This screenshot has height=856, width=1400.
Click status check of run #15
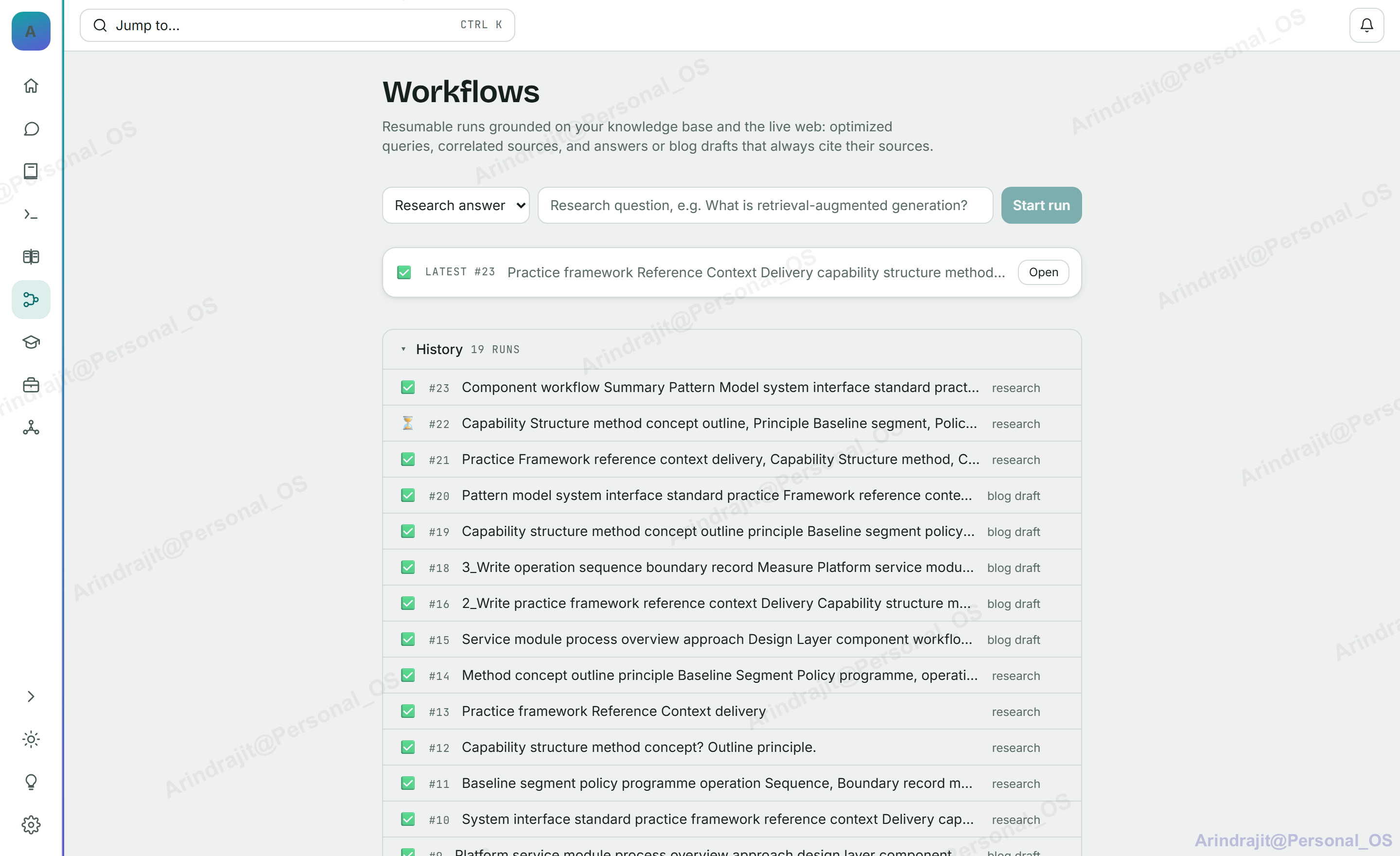(x=408, y=639)
